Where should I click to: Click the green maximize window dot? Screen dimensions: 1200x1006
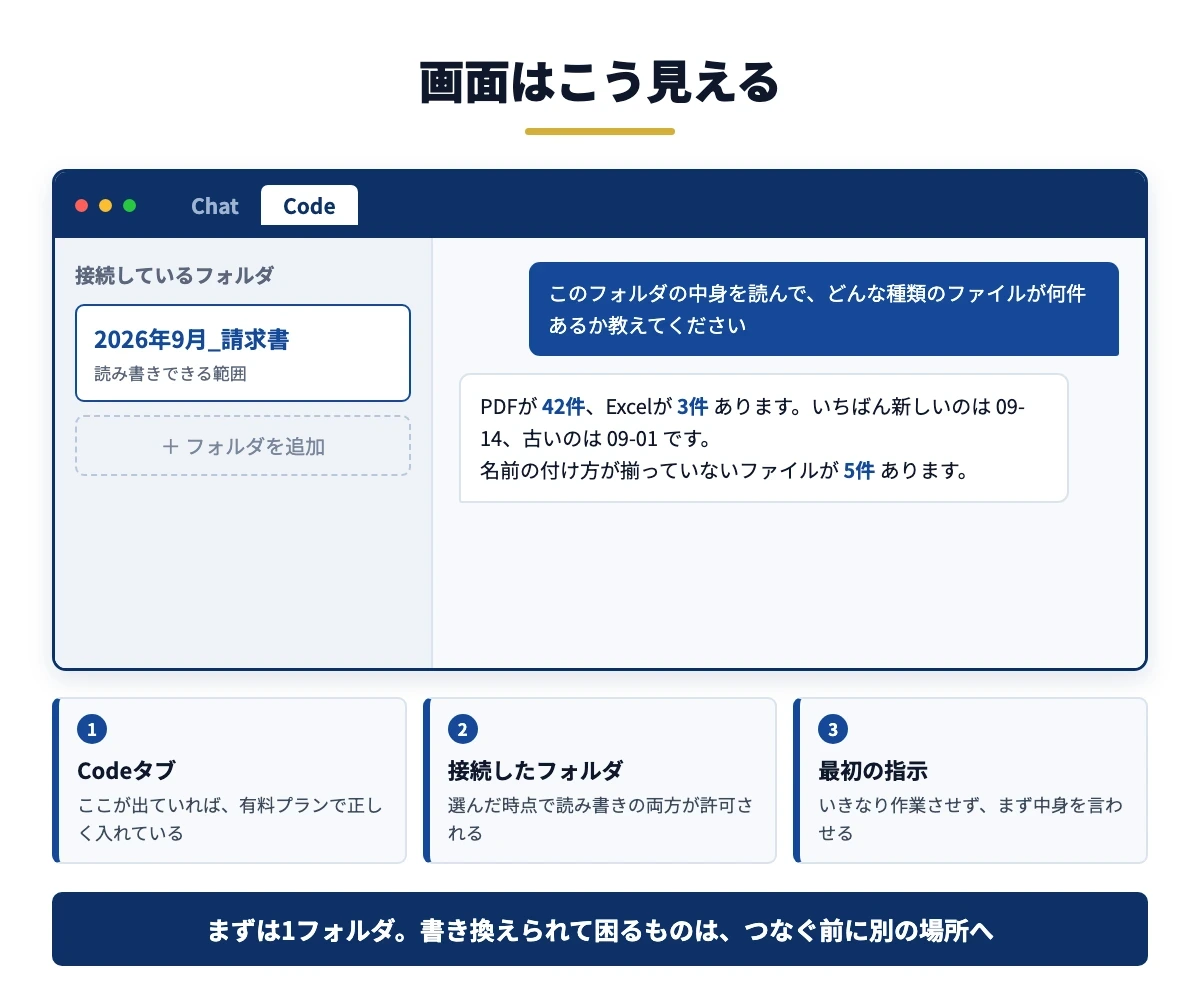(129, 206)
